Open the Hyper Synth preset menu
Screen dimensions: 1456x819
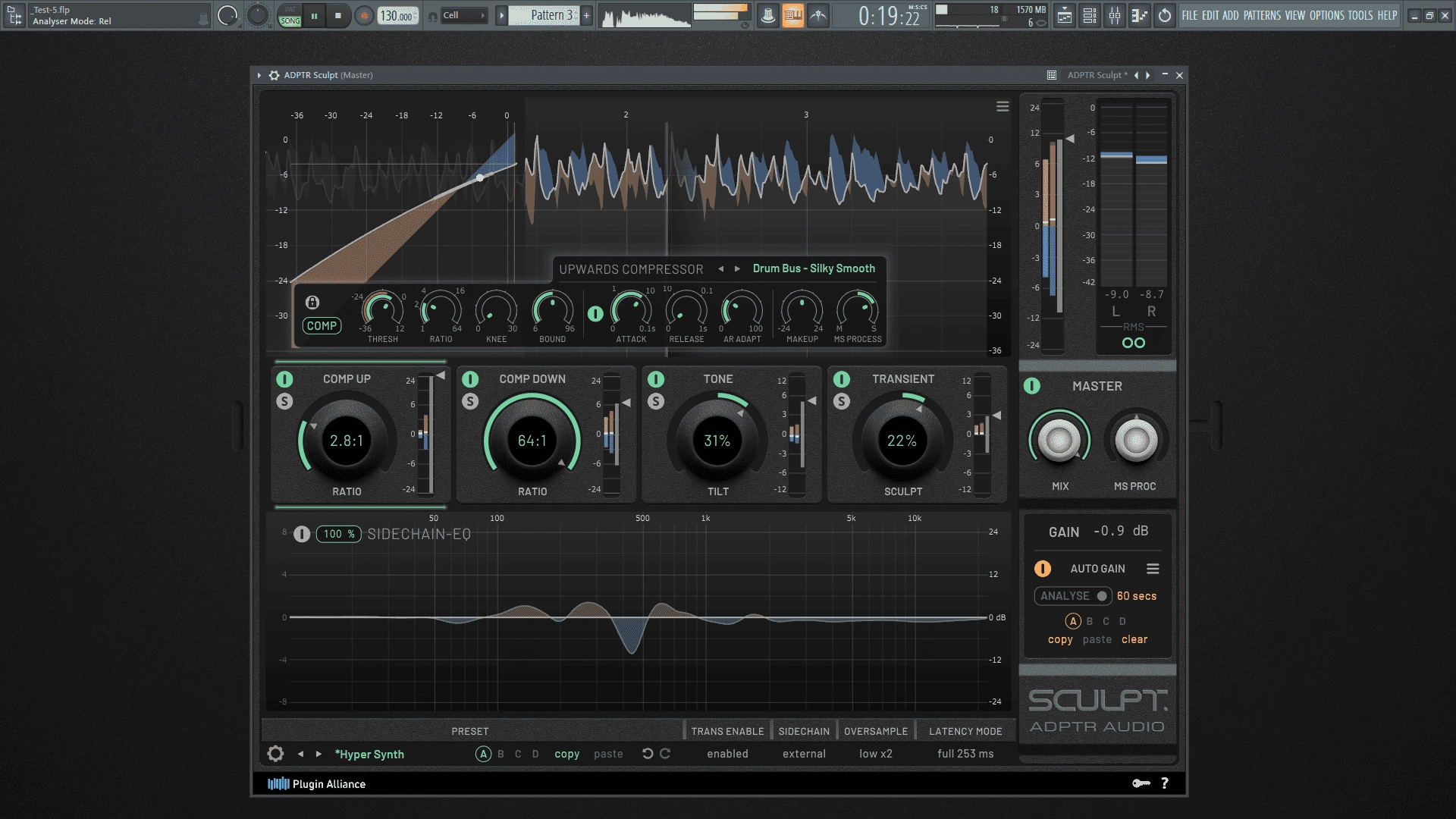369,755
